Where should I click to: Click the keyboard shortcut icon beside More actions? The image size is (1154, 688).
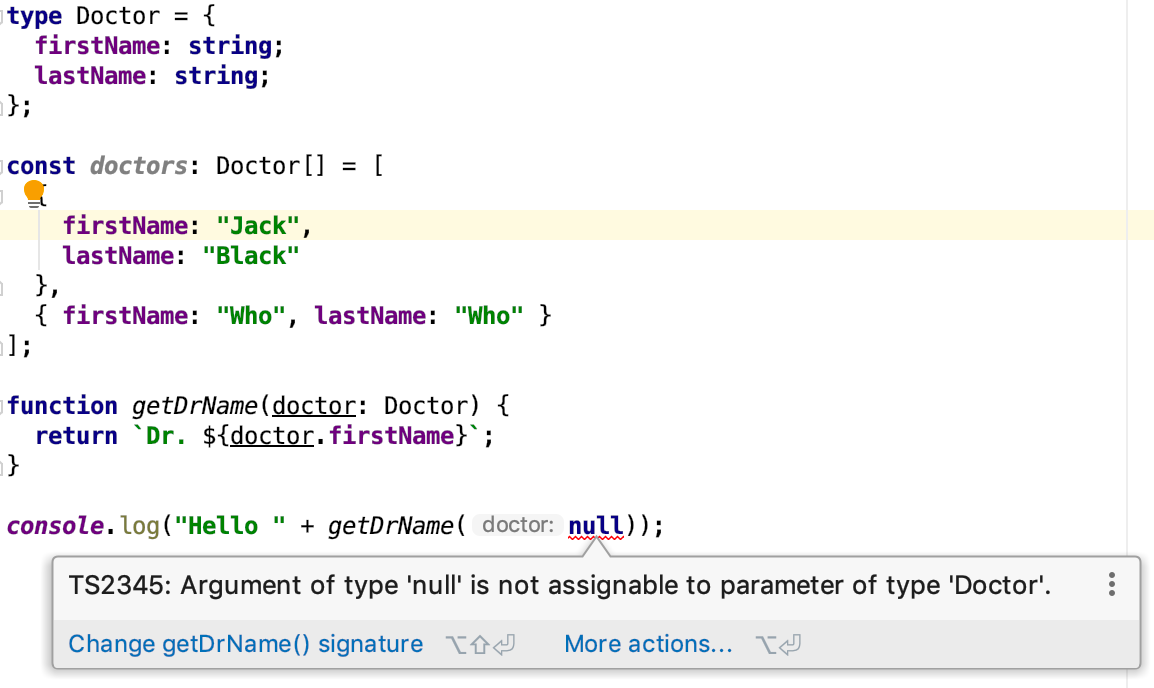coord(778,644)
